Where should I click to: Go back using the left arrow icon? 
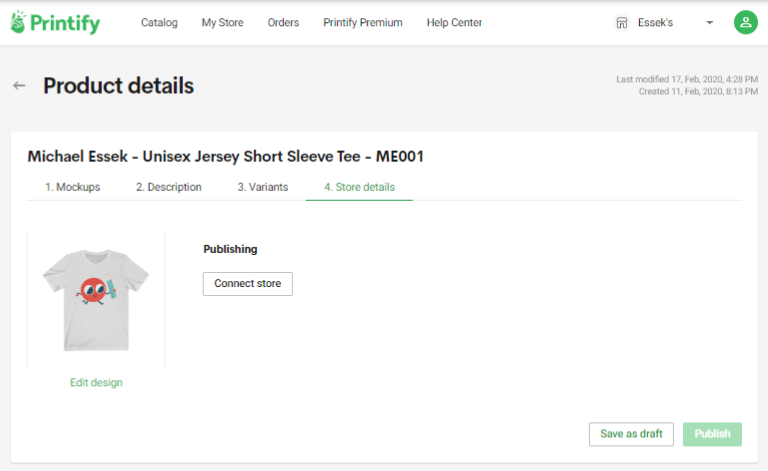(x=19, y=86)
